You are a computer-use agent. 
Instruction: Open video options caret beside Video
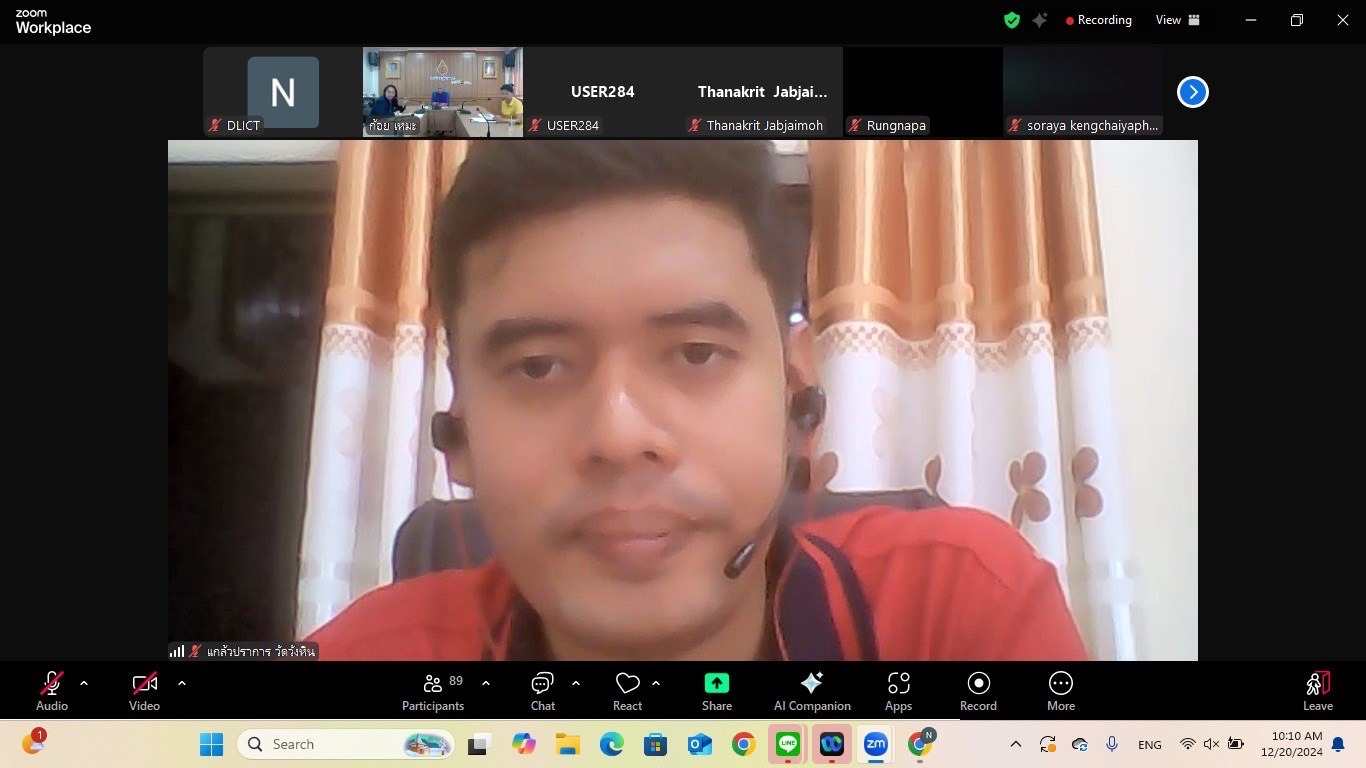(182, 683)
